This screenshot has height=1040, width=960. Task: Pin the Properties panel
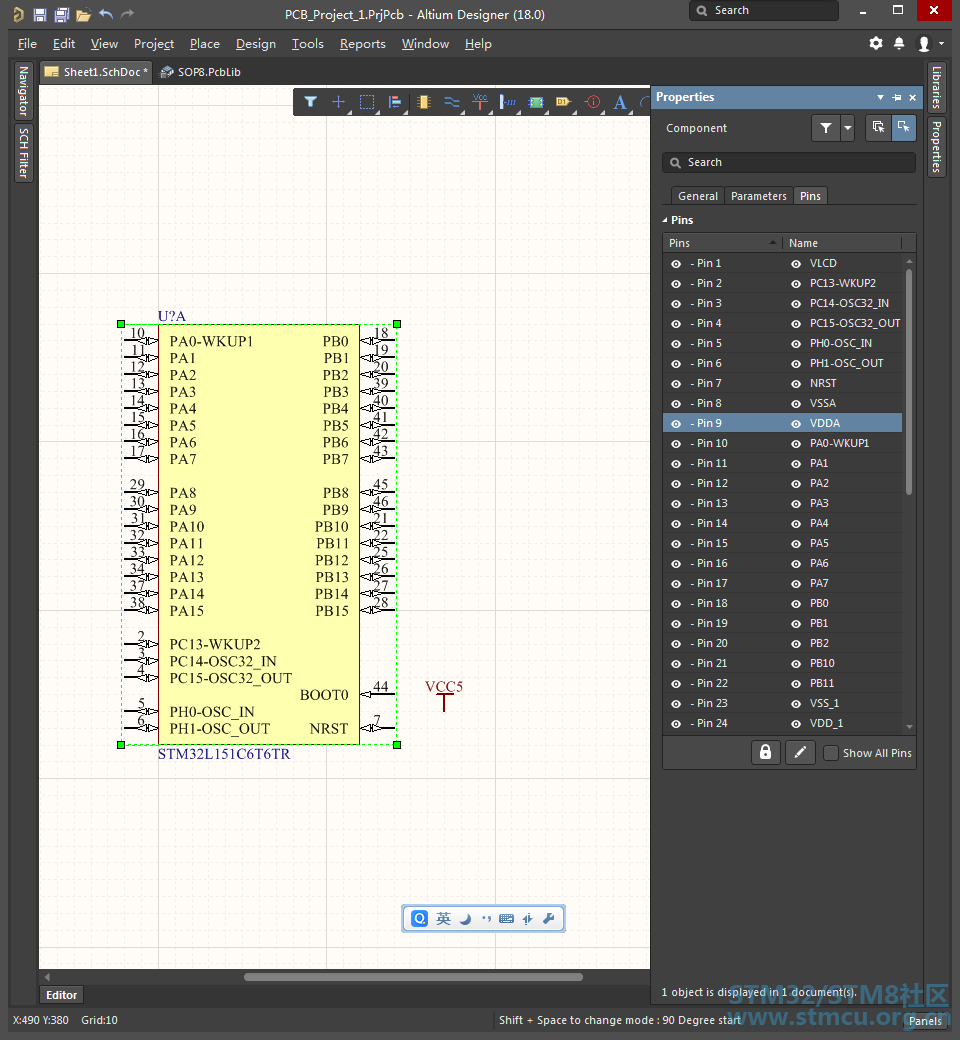click(x=897, y=98)
